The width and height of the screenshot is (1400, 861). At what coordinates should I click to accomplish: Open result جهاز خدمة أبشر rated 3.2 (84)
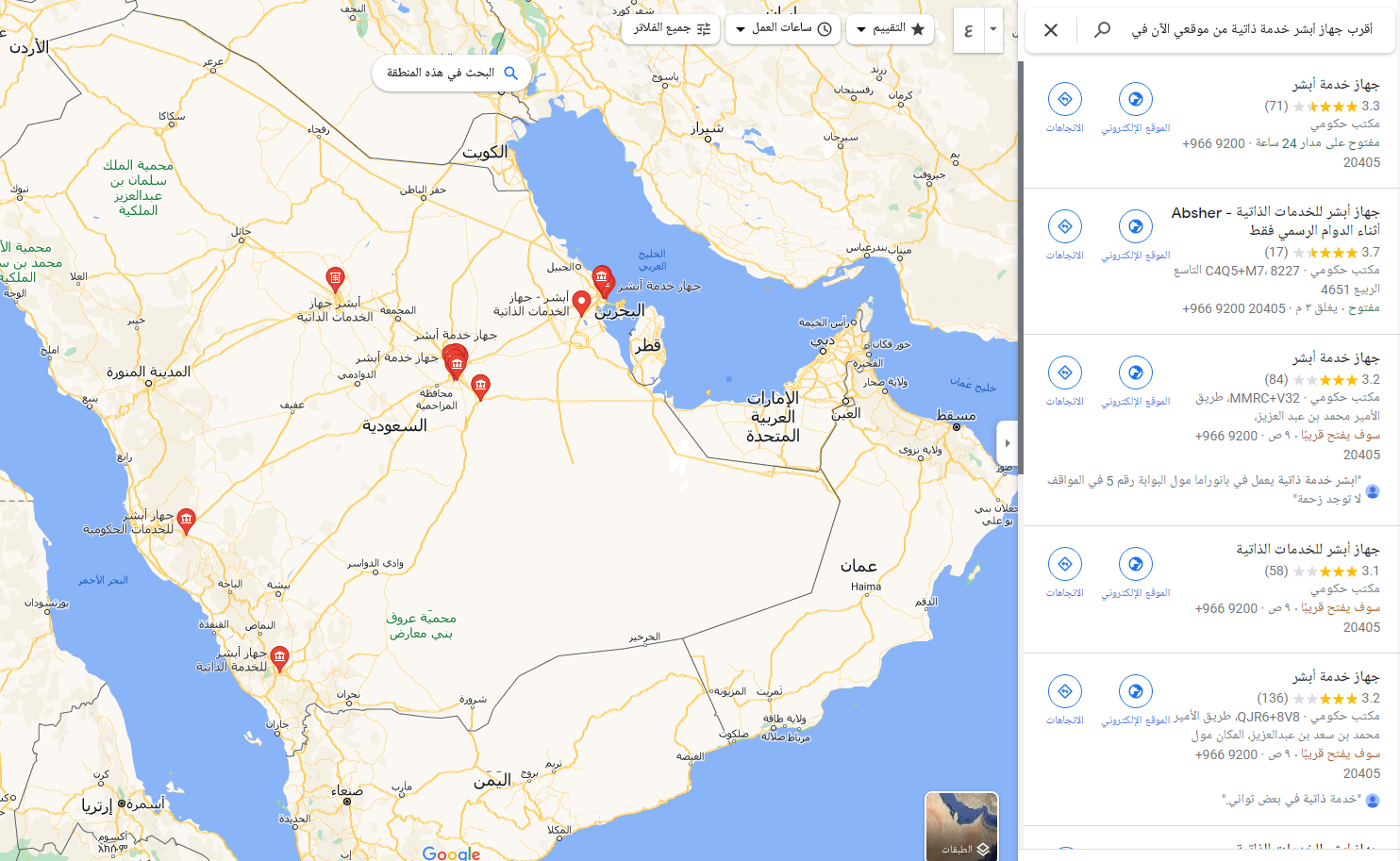(1336, 358)
